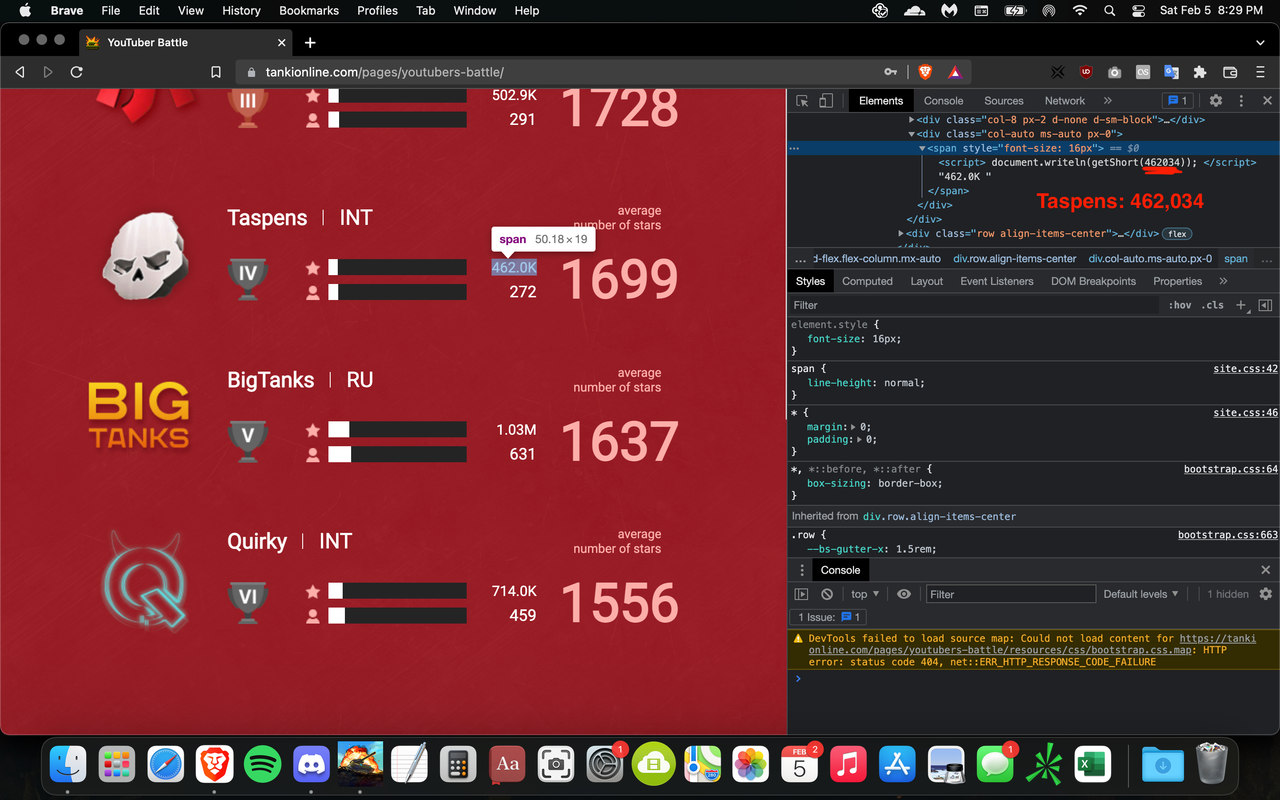Open a new tab with the plus button

tap(310, 42)
